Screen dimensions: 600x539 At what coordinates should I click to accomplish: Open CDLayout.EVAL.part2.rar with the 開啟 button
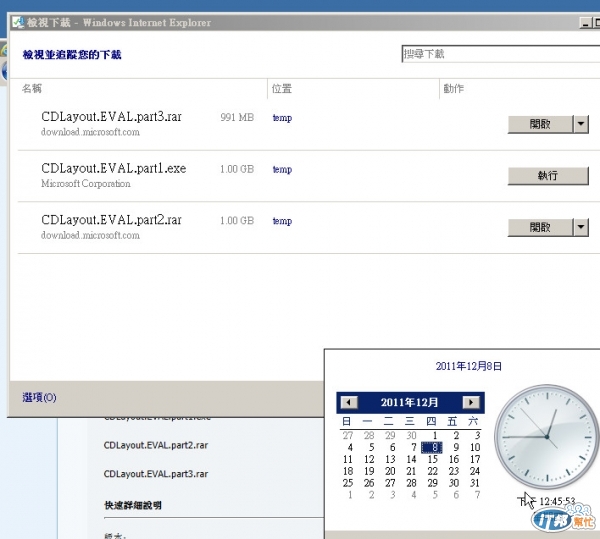[540, 228]
